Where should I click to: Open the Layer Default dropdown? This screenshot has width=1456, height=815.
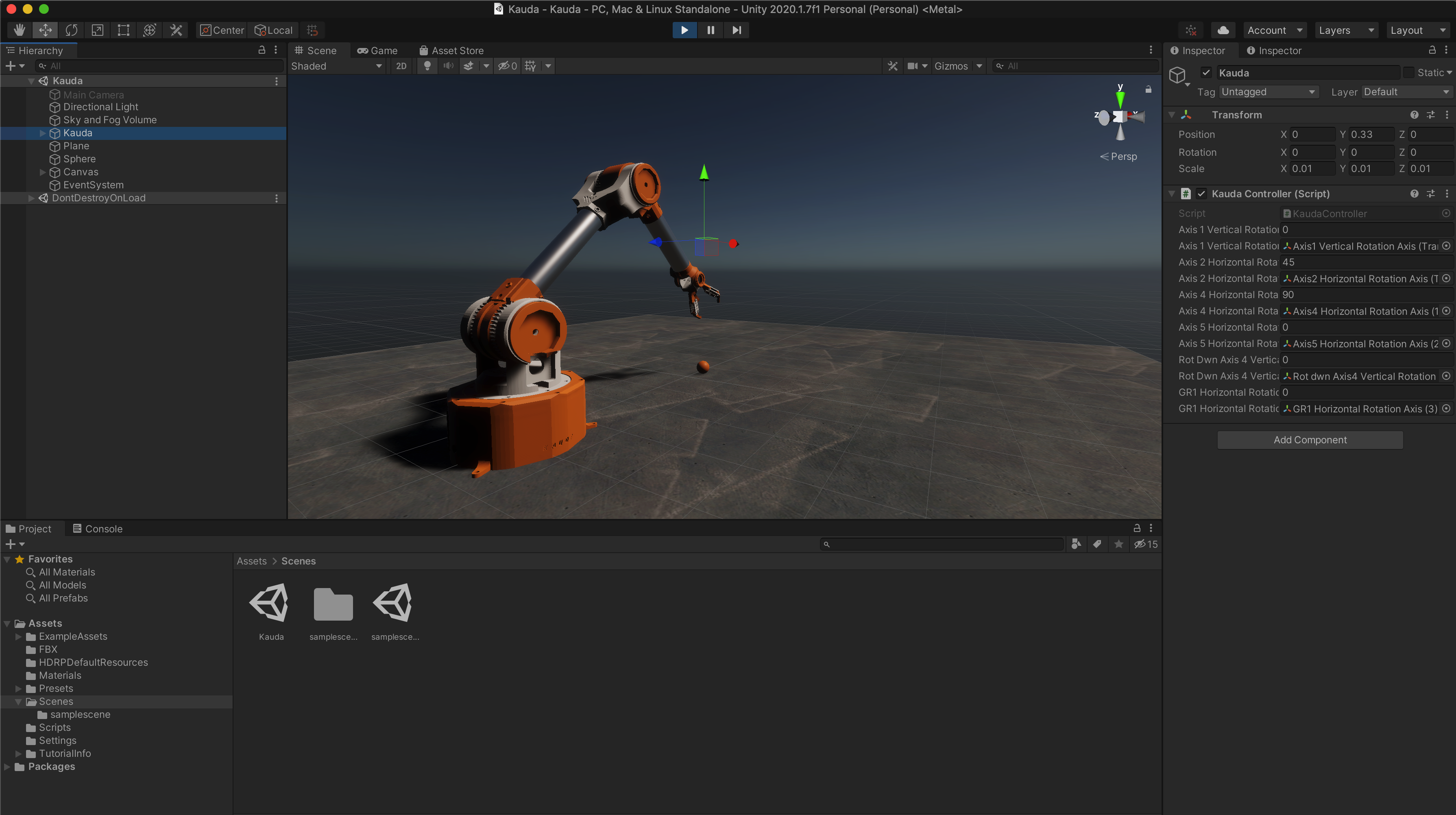[x=1406, y=92]
